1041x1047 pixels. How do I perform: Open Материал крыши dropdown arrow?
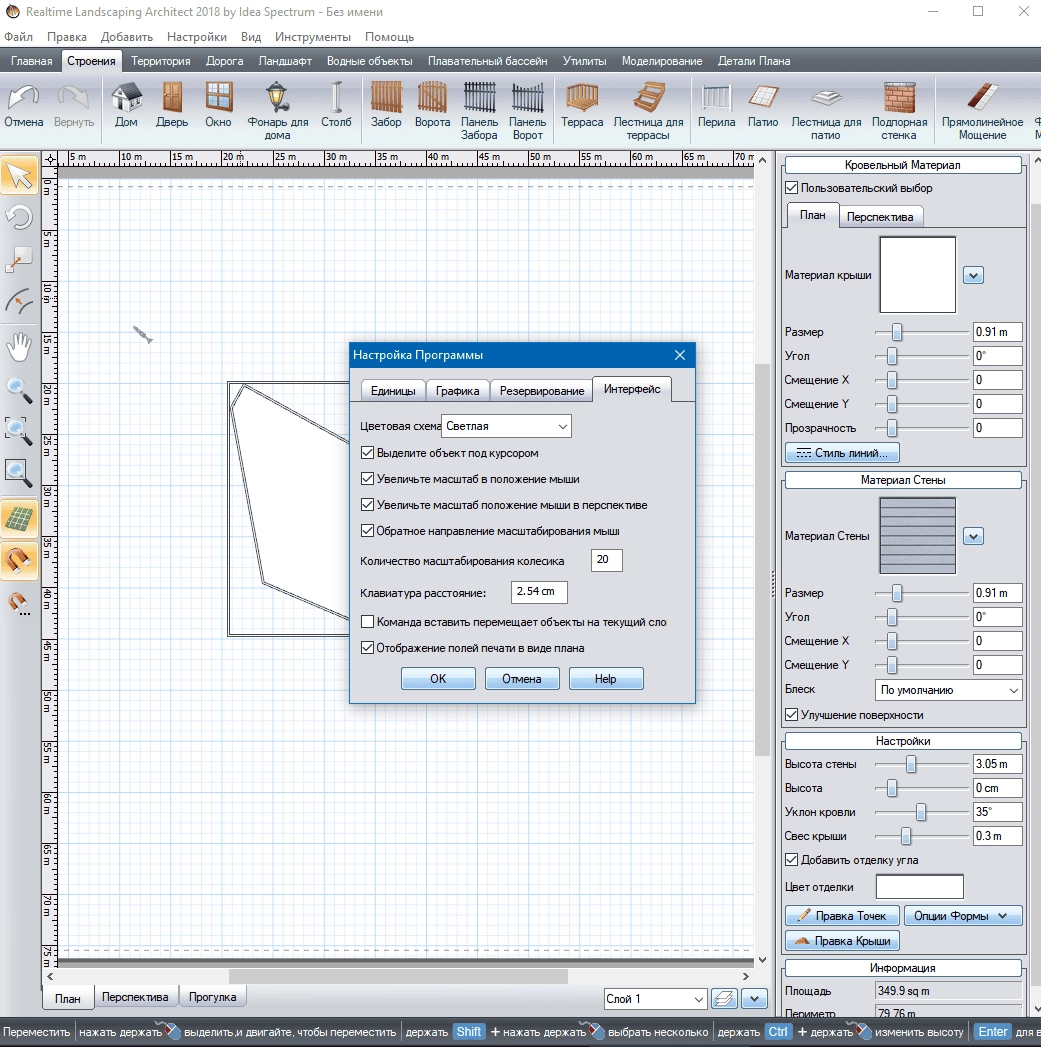973,275
